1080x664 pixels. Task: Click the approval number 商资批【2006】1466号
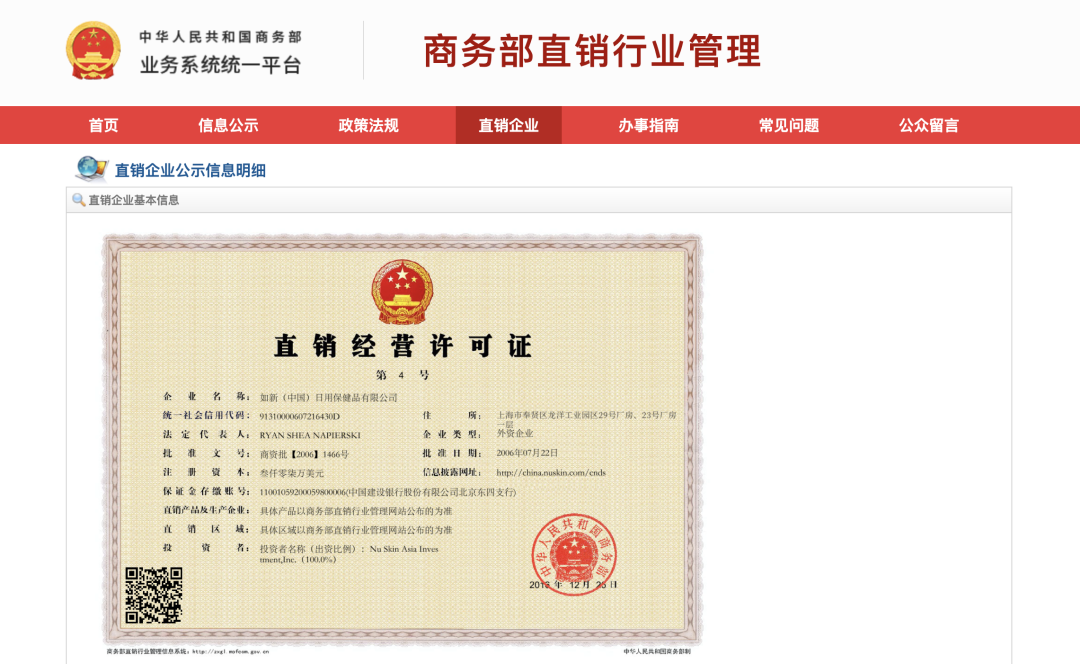[x=304, y=454]
